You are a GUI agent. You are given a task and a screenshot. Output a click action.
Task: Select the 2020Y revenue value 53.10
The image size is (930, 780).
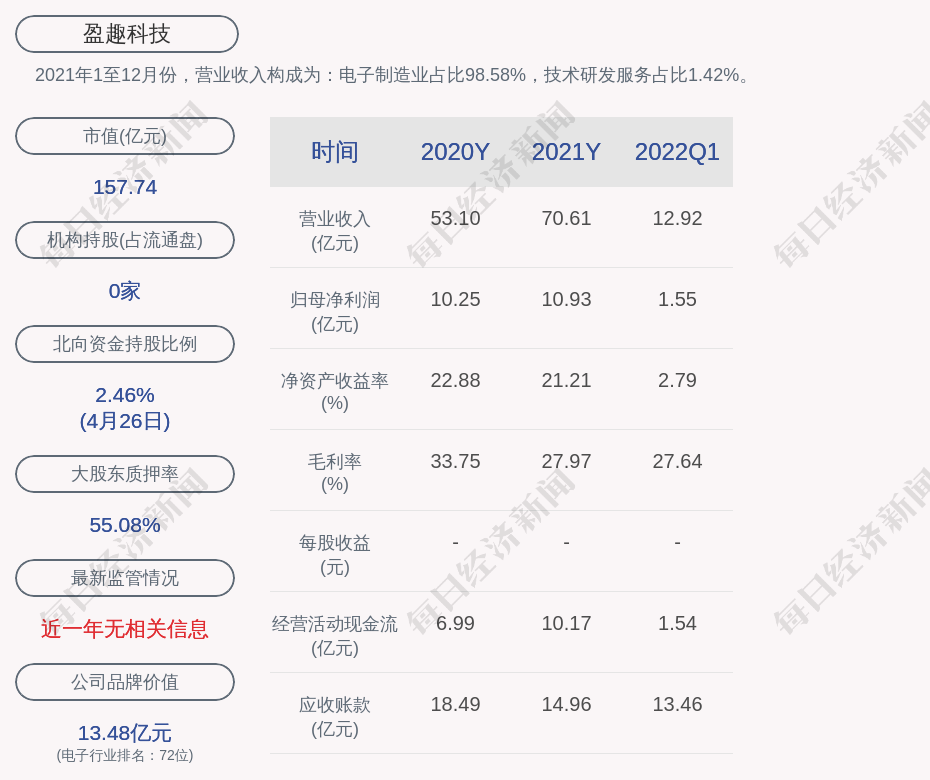point(455,218)
